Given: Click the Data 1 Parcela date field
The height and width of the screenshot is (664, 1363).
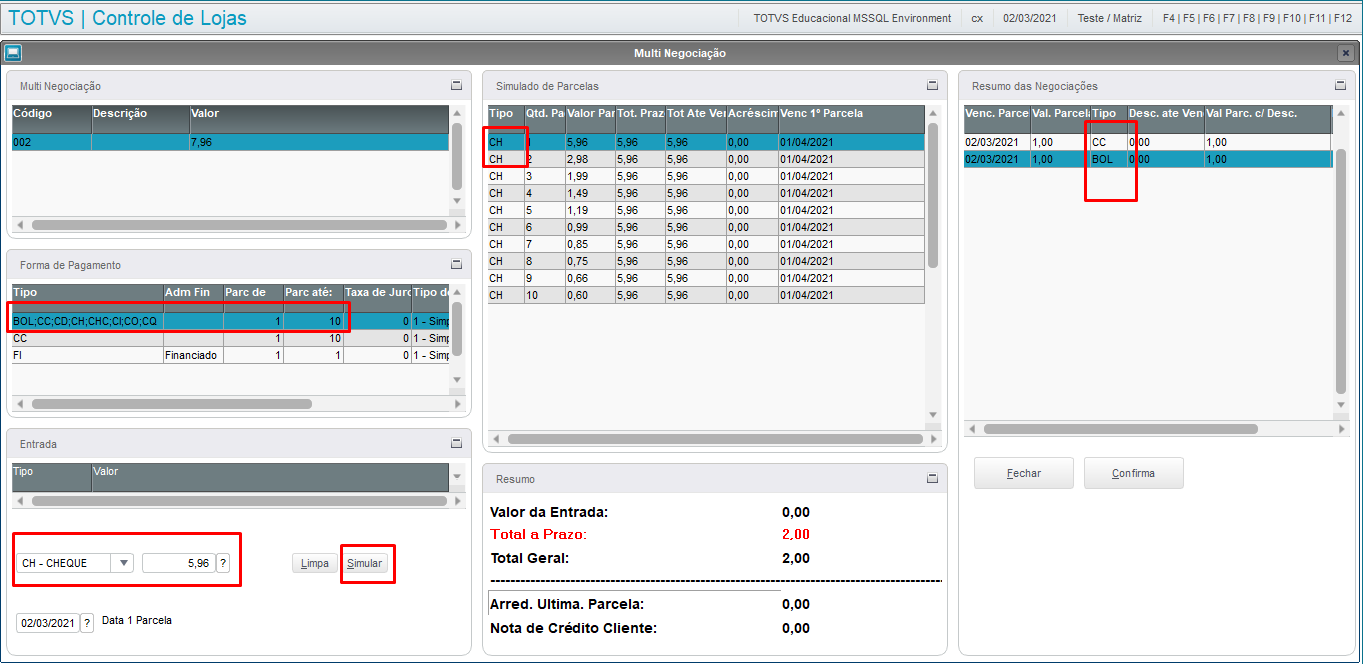Looking at the screenshot, I should tap(48, 623).
